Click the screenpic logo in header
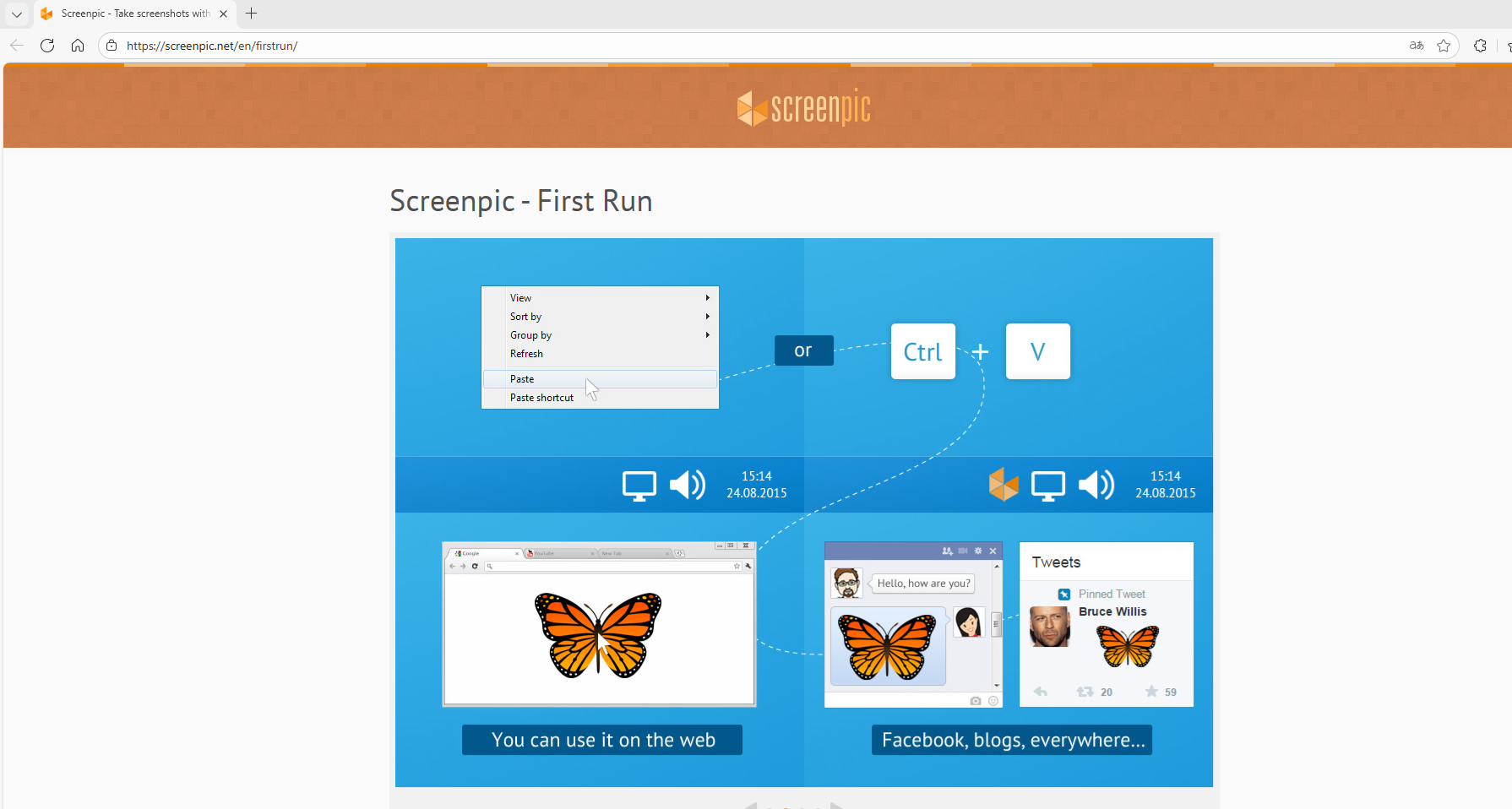The width and height of the screenshot is (1512, 809). coord(803,107)
